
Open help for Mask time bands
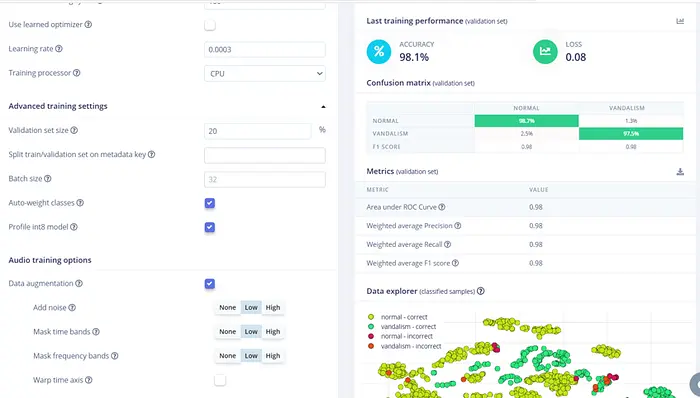(x=96, y=332)
